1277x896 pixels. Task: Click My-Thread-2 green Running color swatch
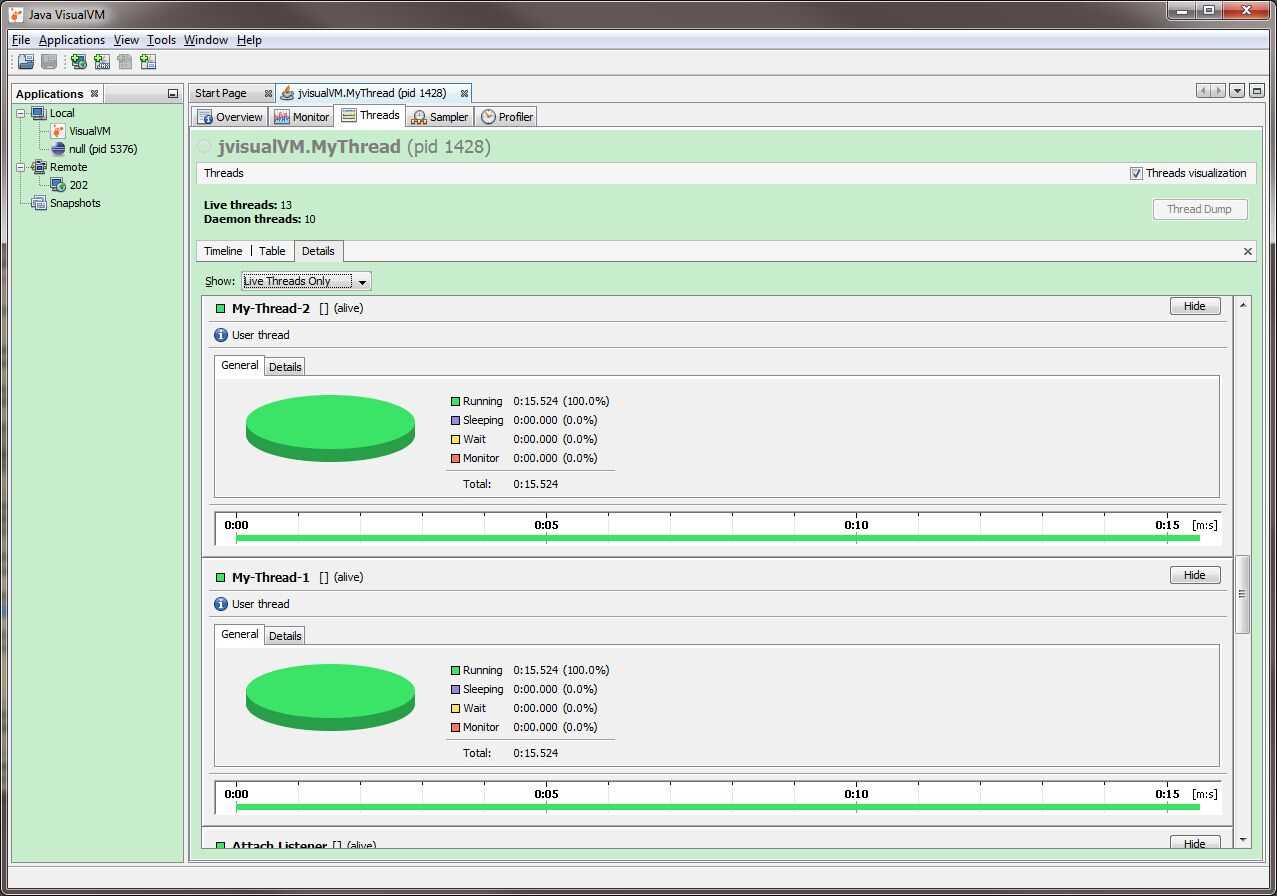click(455, 401)
